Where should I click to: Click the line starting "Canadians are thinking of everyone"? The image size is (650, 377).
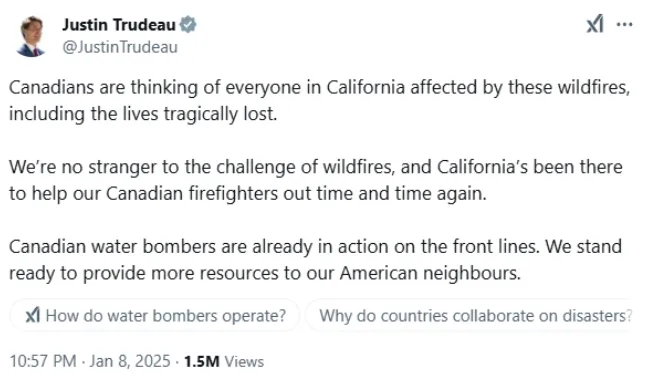click(320, 88)
